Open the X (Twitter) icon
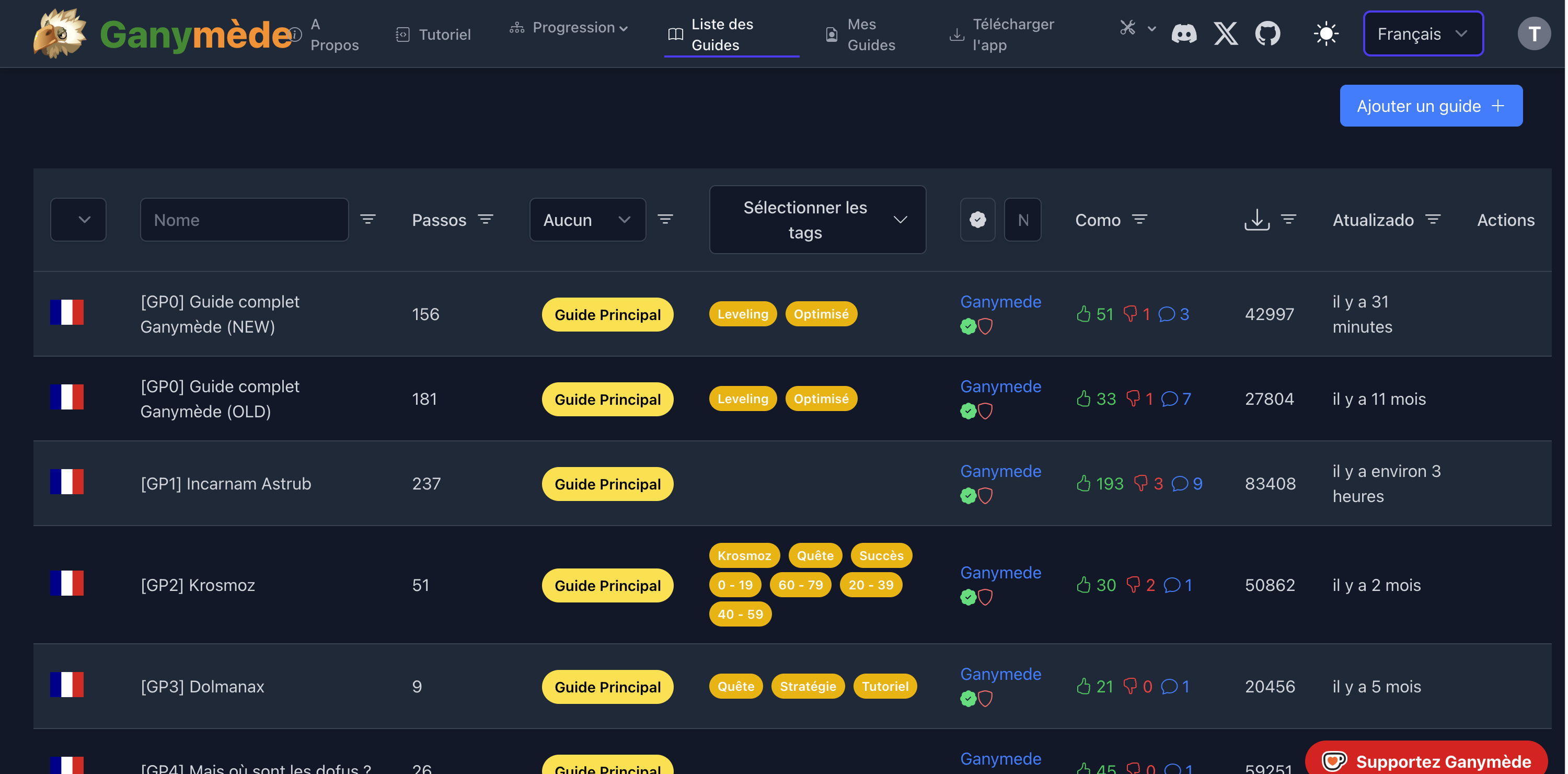Viewport: 1568px width, 774px height. (1226, 33)
